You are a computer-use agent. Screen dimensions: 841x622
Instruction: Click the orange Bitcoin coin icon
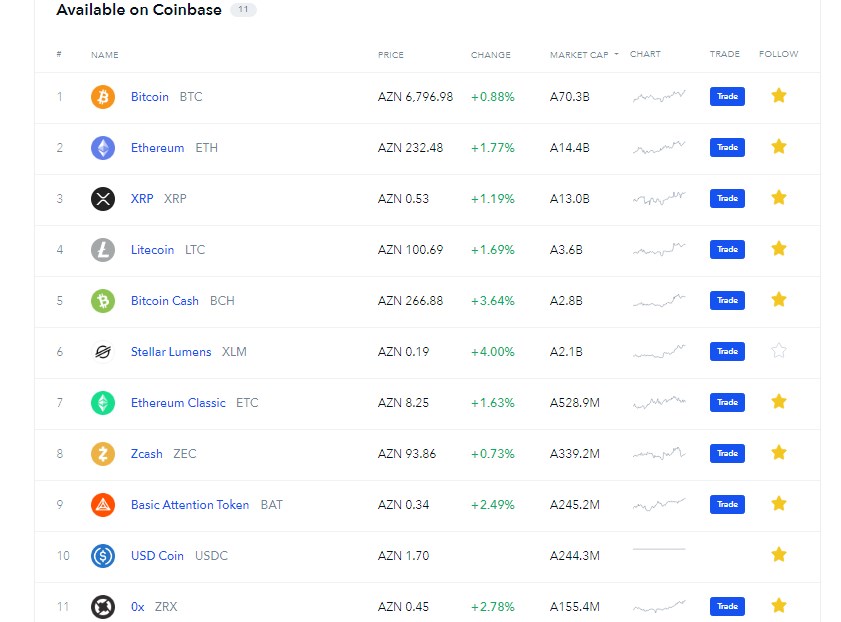pos(103,97)
